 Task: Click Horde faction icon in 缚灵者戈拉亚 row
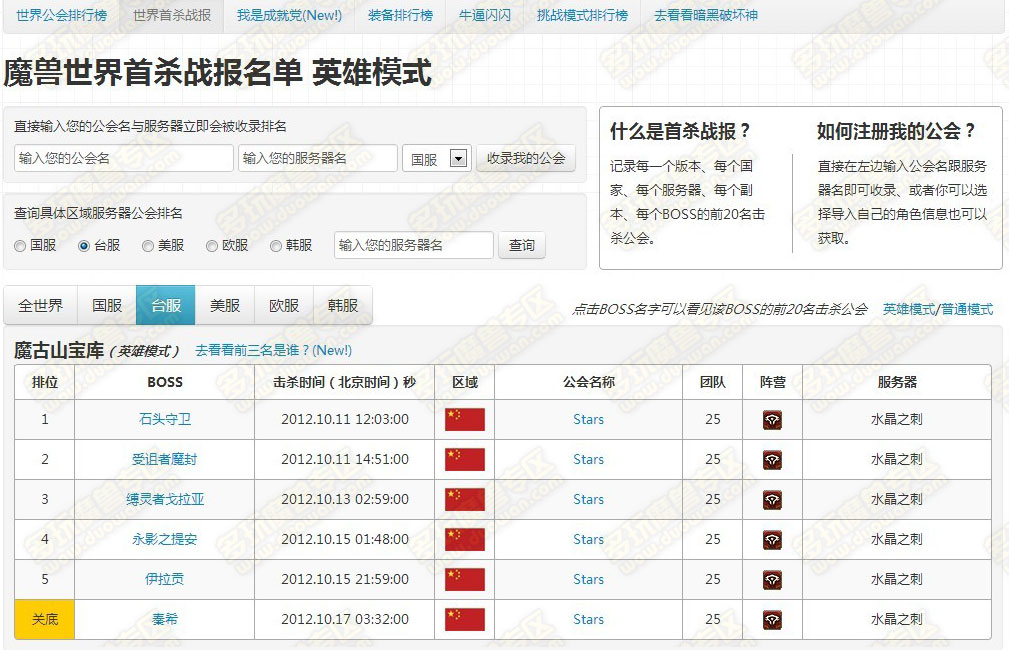[772, 500]
